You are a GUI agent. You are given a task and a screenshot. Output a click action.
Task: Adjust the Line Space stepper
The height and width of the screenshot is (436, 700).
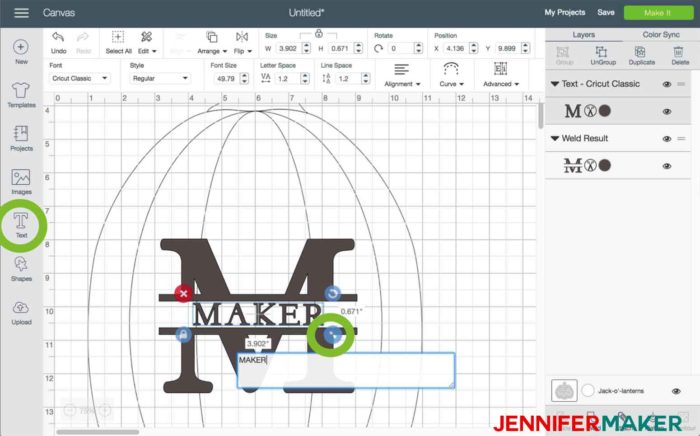point(365,79)
